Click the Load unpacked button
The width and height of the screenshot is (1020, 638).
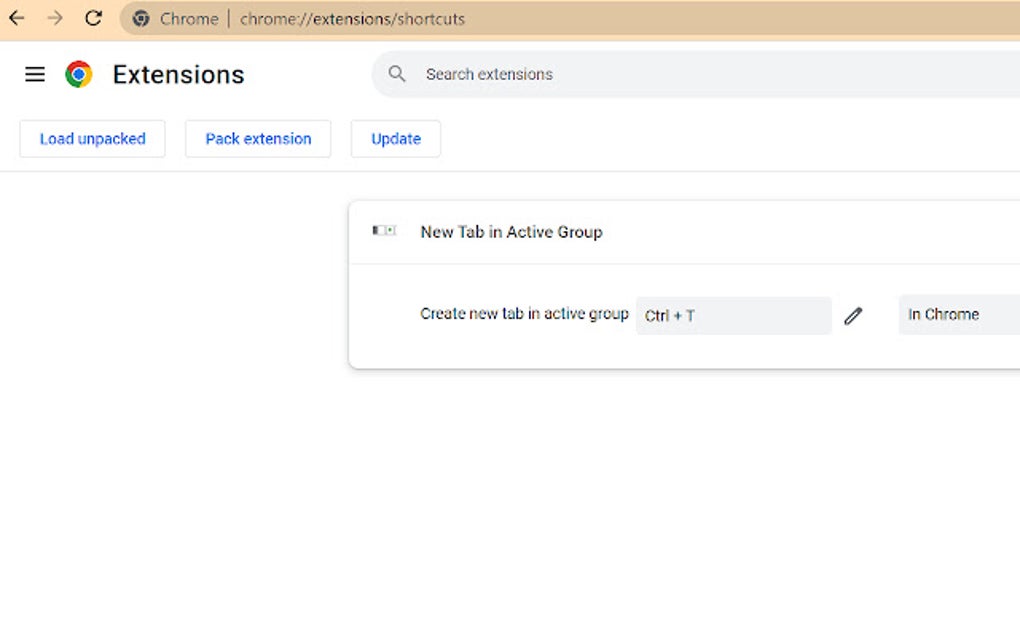point(92,139)
